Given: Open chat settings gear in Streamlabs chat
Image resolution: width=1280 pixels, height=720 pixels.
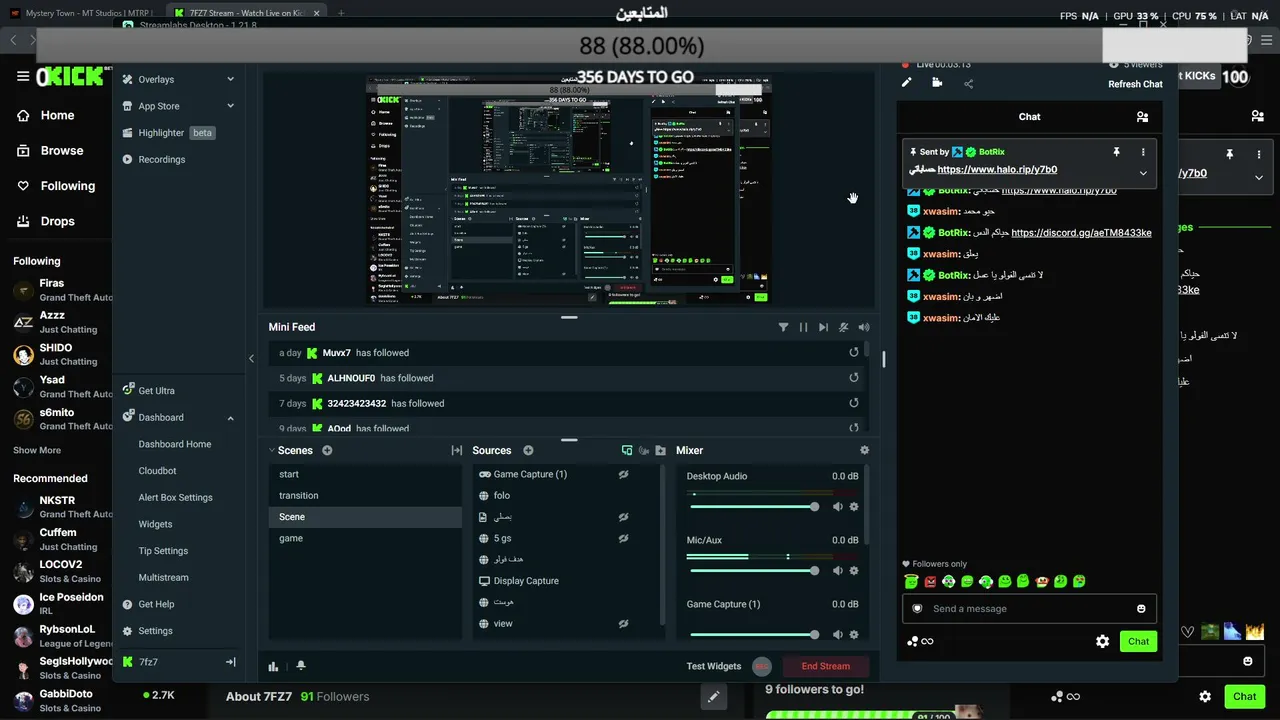Looking at the screenshot, I should click(1102, 642).
